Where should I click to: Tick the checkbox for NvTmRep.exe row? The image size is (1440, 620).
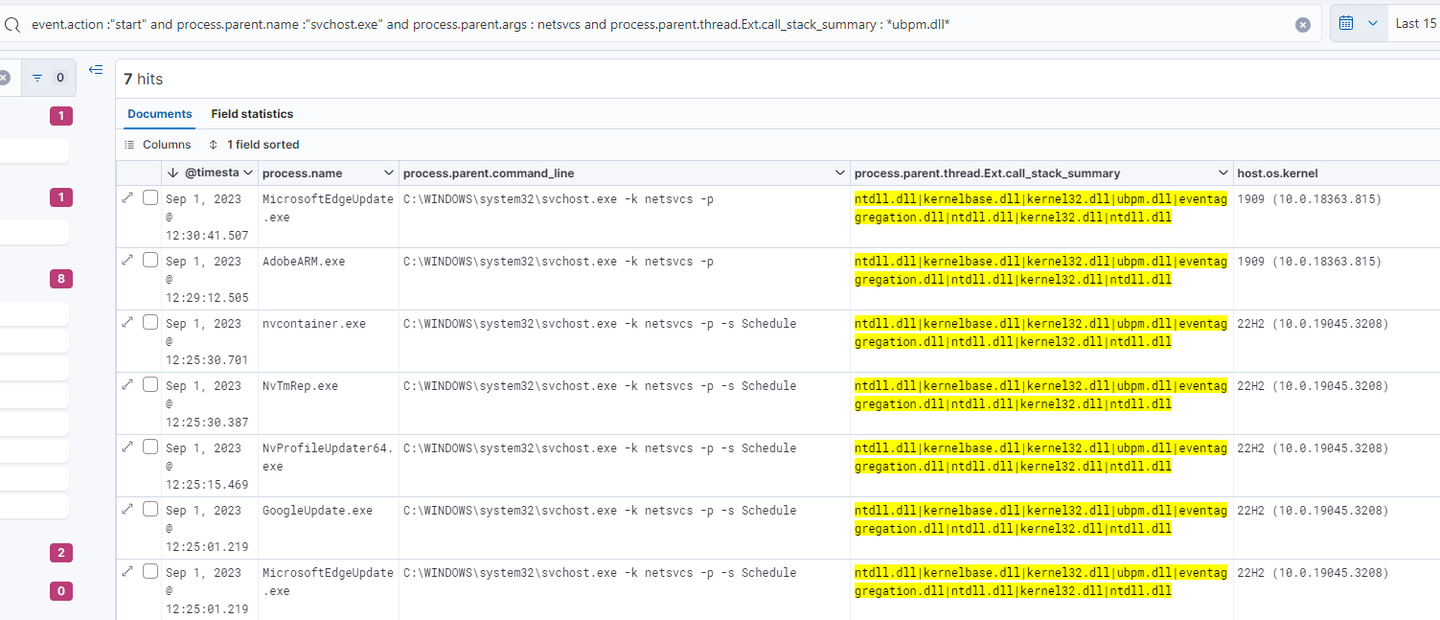(x=150, y=385)
